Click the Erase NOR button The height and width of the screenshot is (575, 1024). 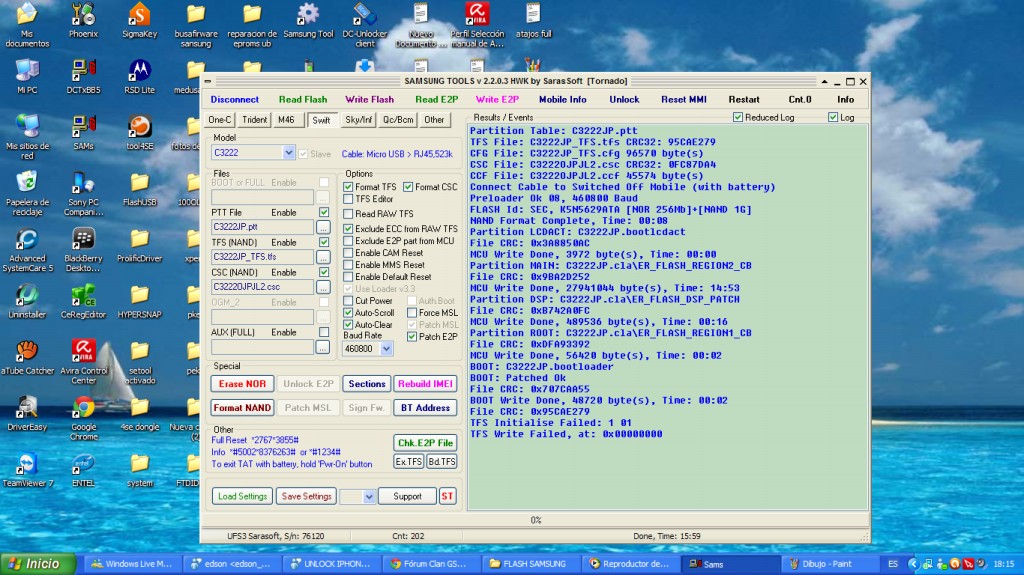[x=242, y=384]
